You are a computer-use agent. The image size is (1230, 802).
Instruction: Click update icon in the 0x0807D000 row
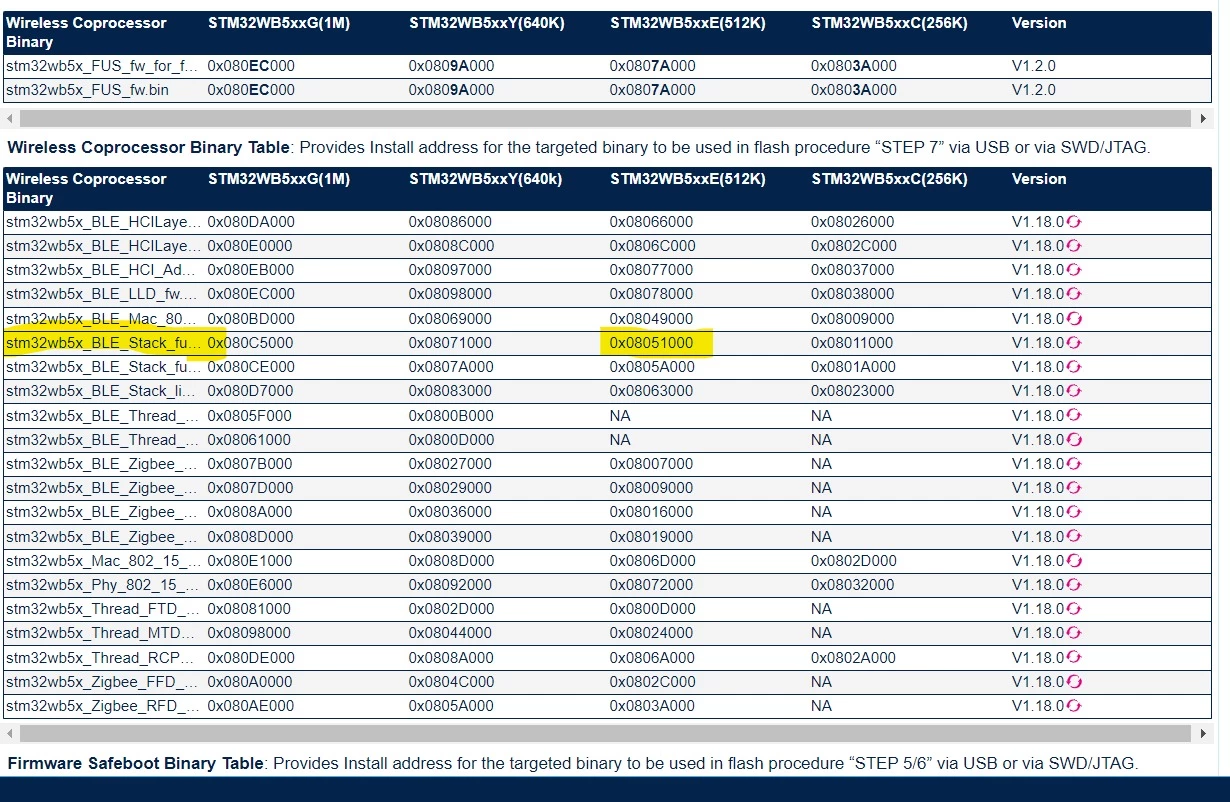pos(1074,488)
